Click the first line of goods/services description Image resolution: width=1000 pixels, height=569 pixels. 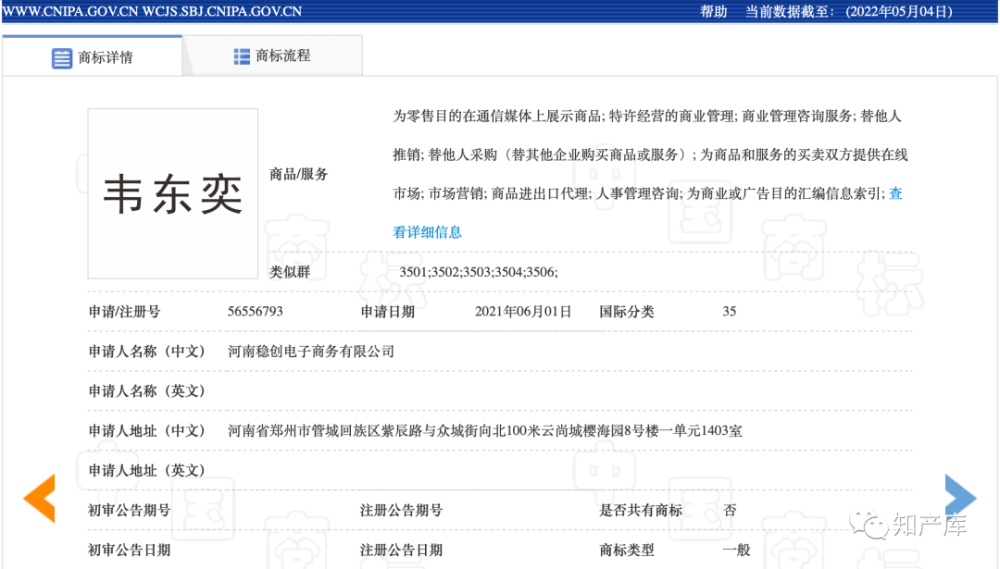pos(647,116)
